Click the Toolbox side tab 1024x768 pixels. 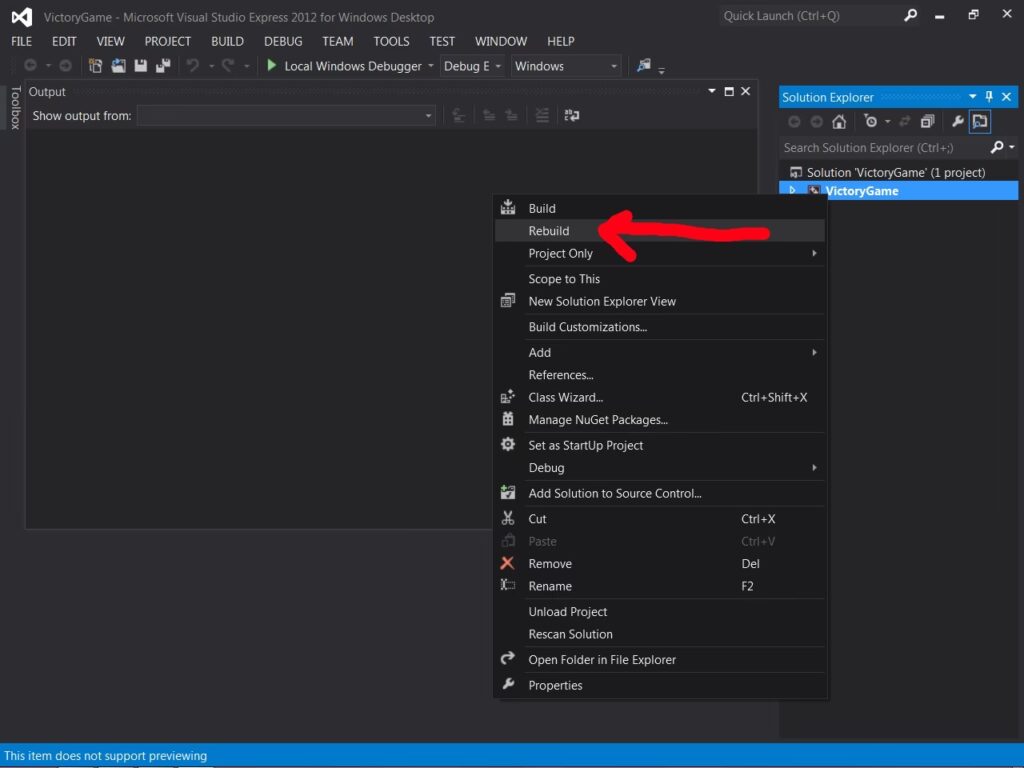[x=15, y=108]
